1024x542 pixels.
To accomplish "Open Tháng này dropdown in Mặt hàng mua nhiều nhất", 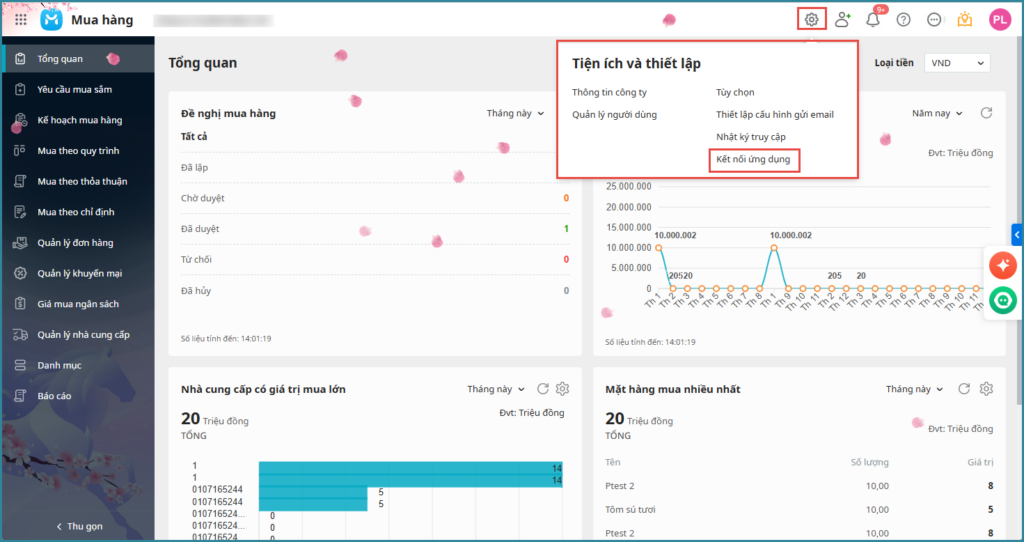I will point(914,389).
